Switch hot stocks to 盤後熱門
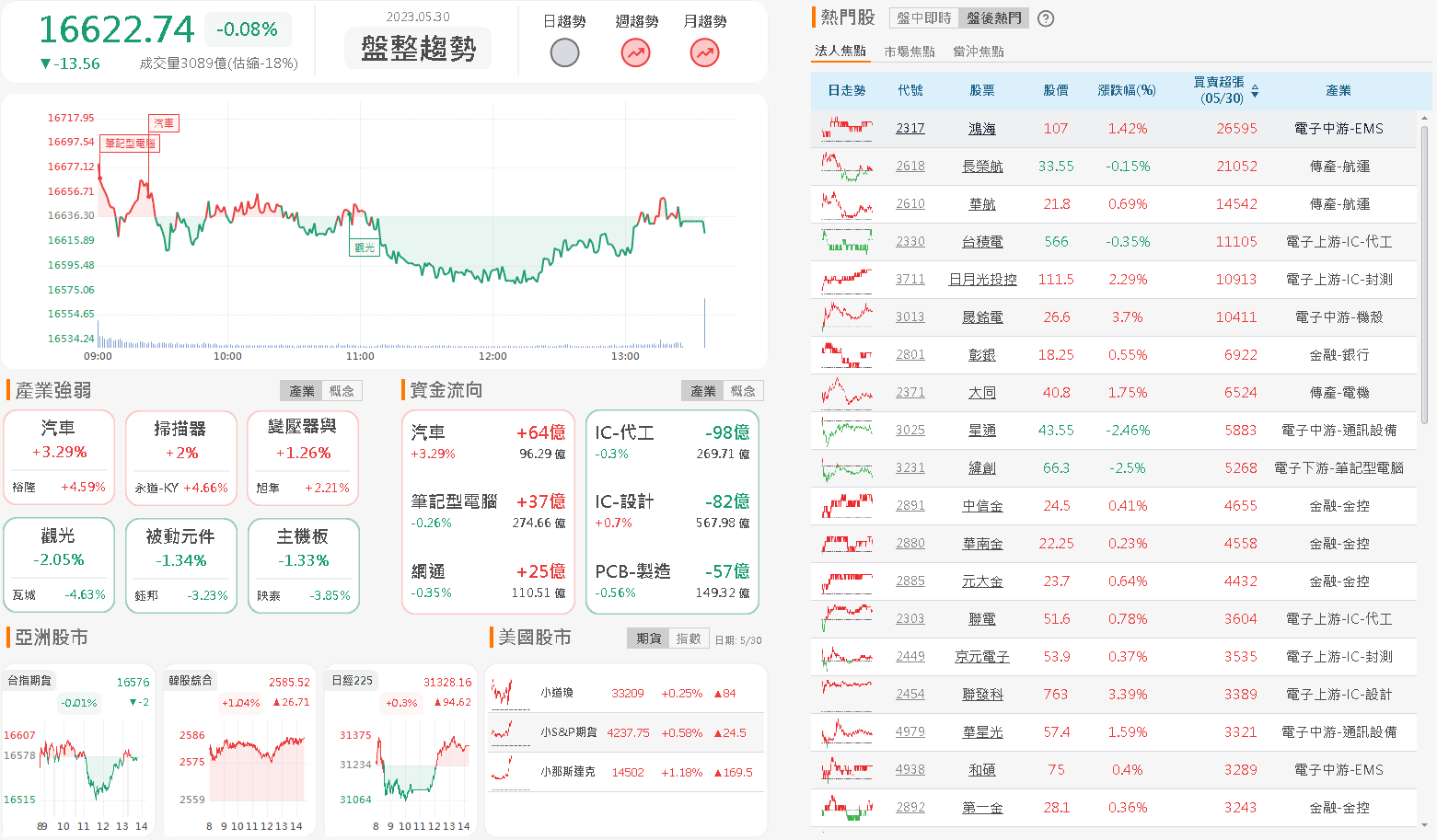Viewport: 1437px width, 840px height. 993,17
